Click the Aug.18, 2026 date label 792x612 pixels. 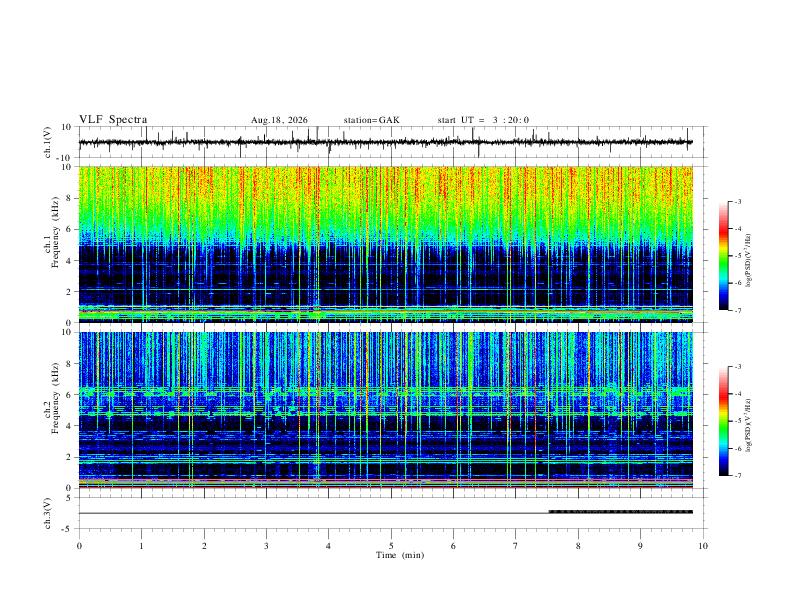(279, 120)
